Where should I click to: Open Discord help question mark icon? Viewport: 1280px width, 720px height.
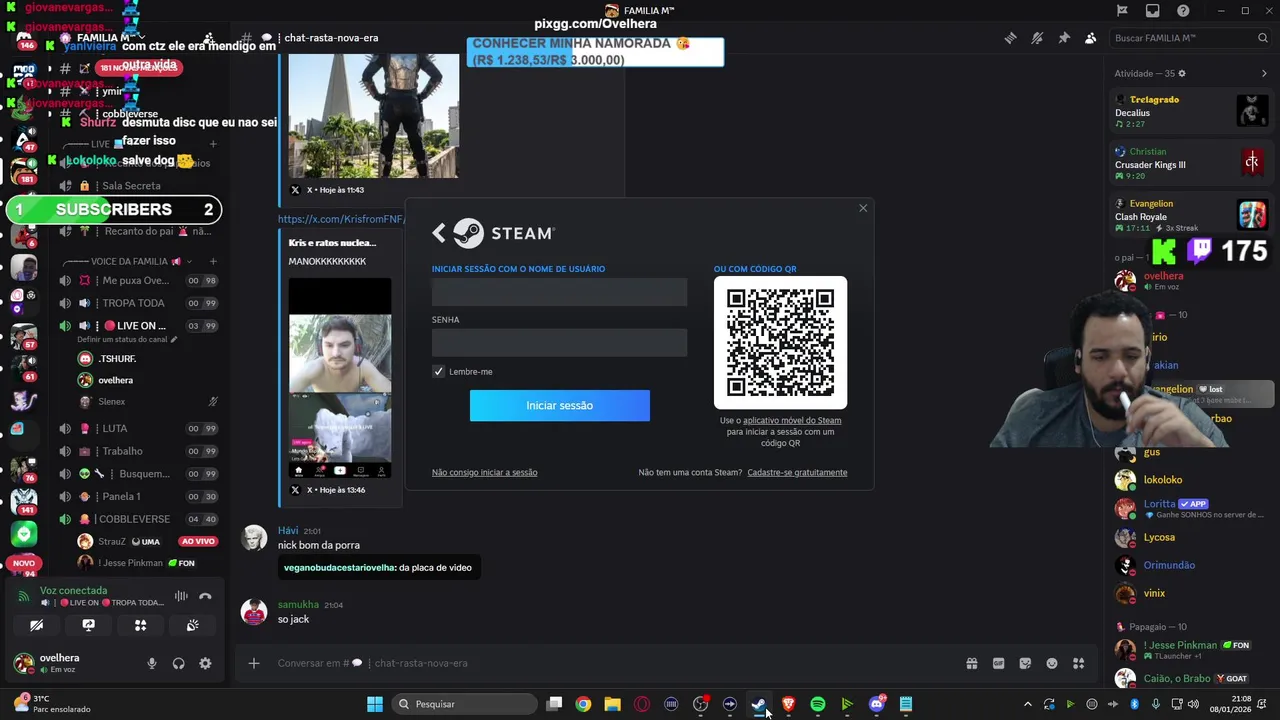point(1183,11)
